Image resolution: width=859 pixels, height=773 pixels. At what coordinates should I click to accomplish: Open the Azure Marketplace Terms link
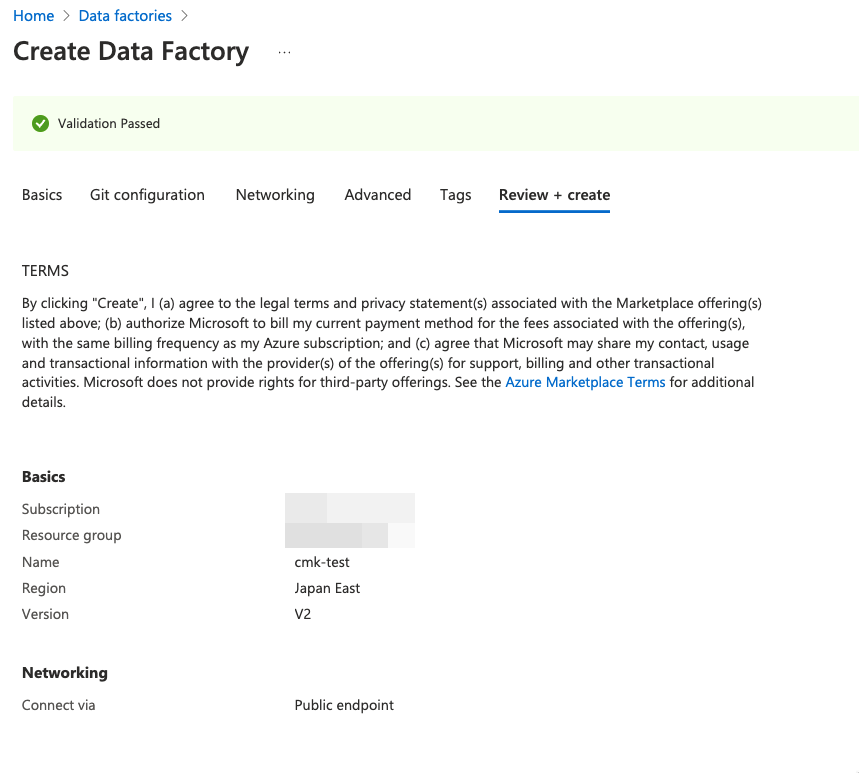[x=585, y=382]
